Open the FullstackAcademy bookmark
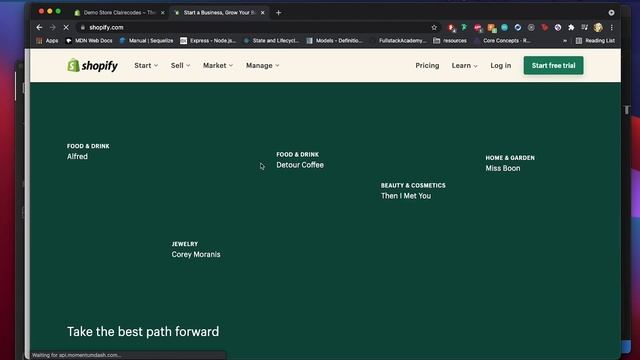Screen dimensions: 640x360 tap(398, 40)
